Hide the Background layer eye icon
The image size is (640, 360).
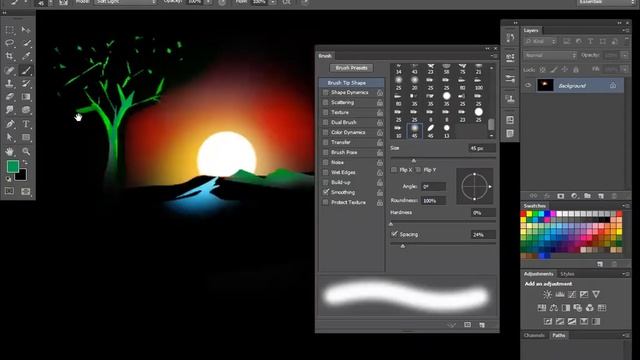[x=528, y=85]
